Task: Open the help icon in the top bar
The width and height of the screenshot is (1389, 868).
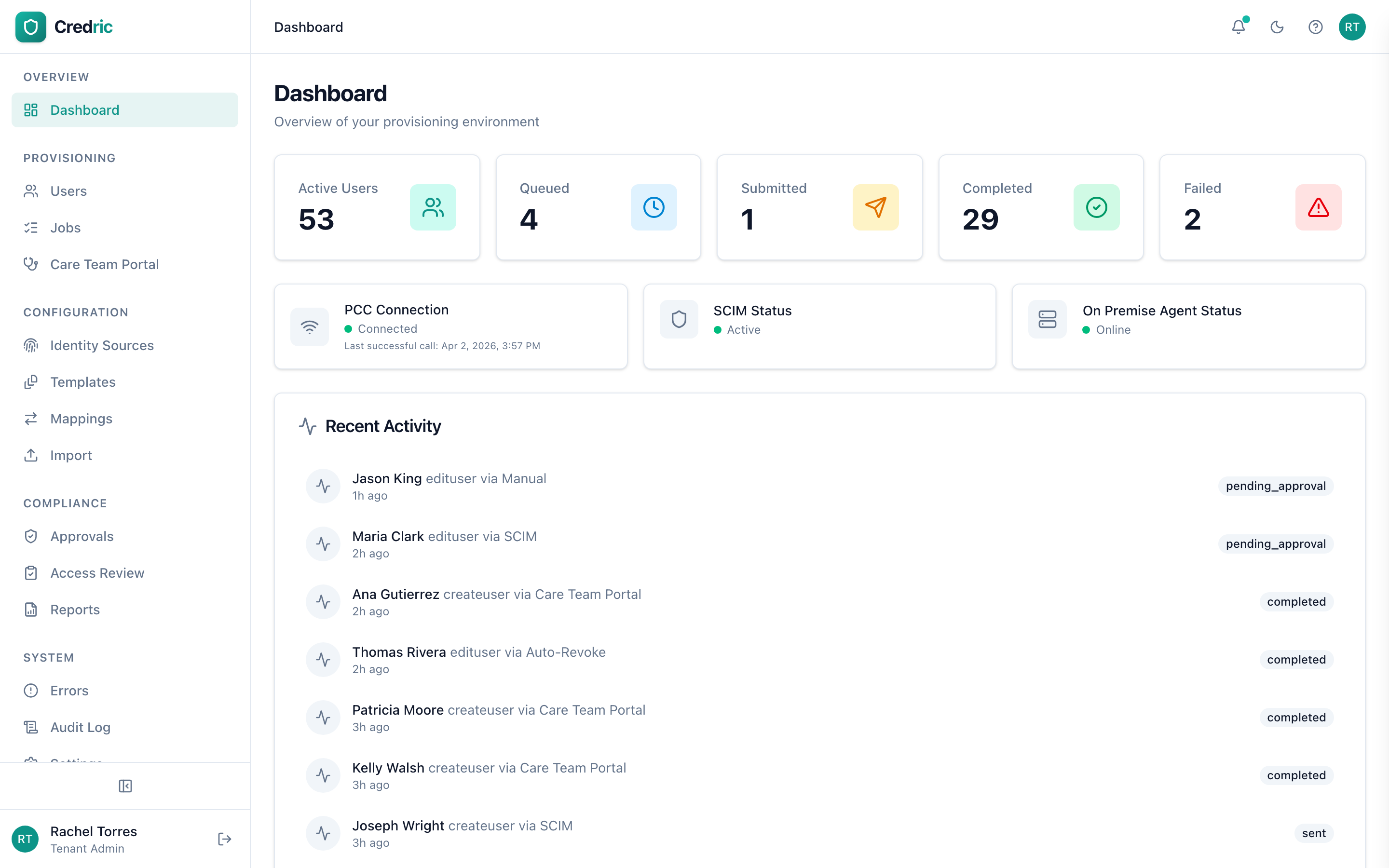Action: [x=1315, y=27]
